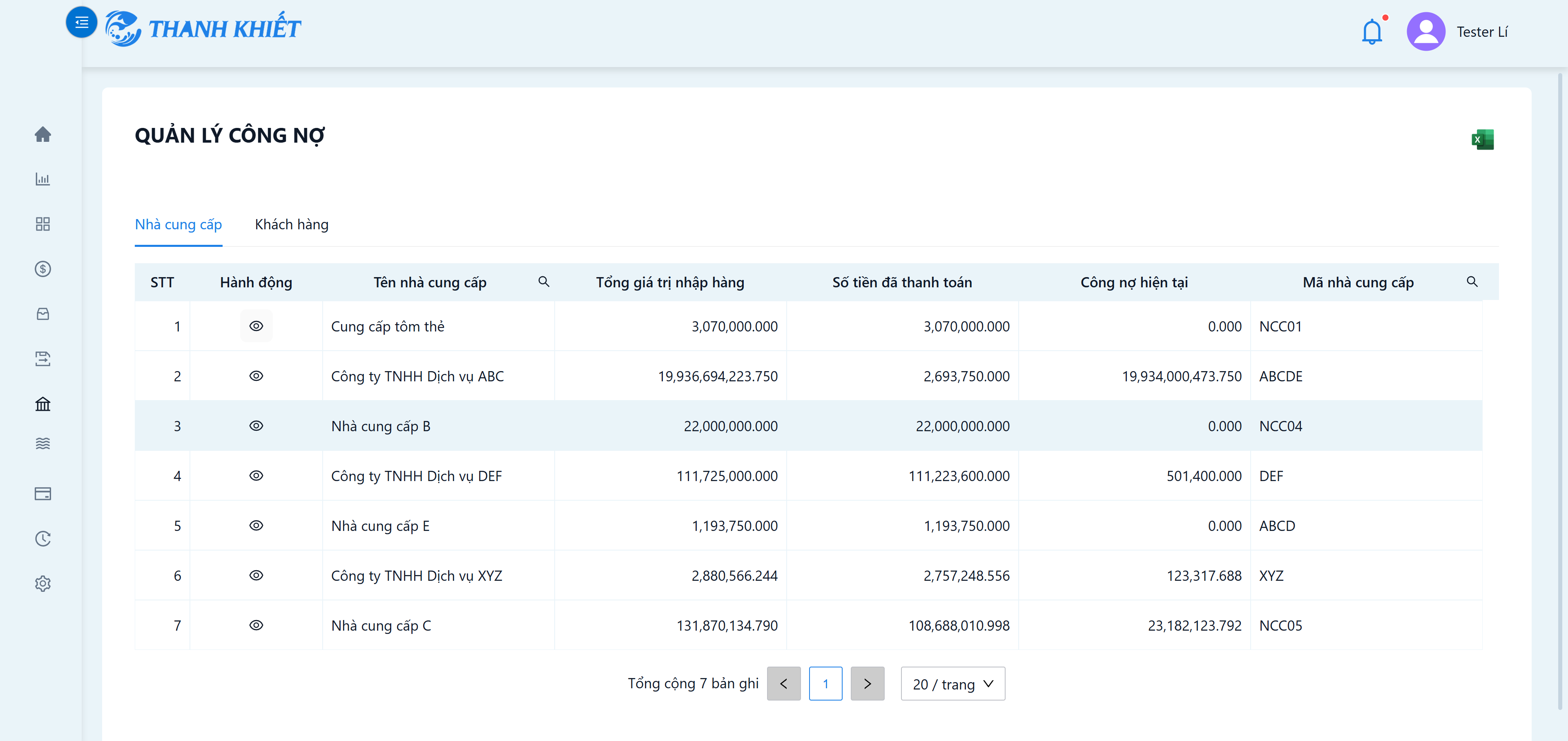Image resolution: width=1568 pixels, height=741 pixels.
Task: Select the Nhà cung cấp B name cell
Action: 438,426
